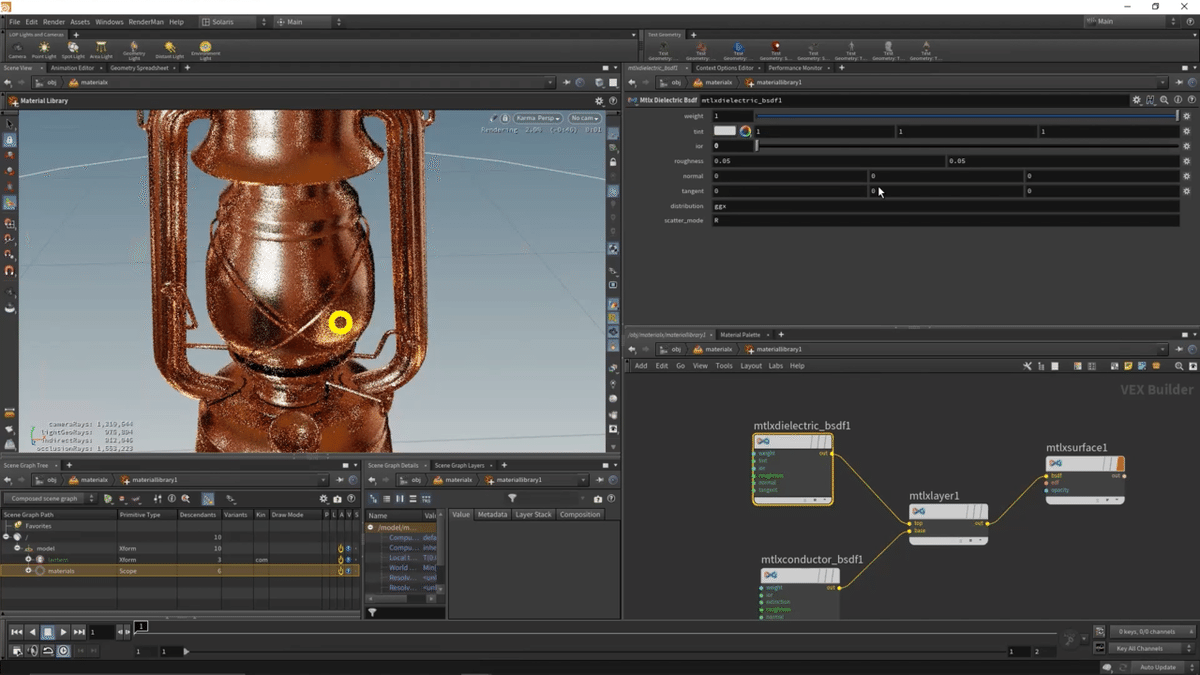Image resolution: width=1200 pixels, height=675 pixels.
Task: Toggle activation of the model prim
Action: [341, 549]
